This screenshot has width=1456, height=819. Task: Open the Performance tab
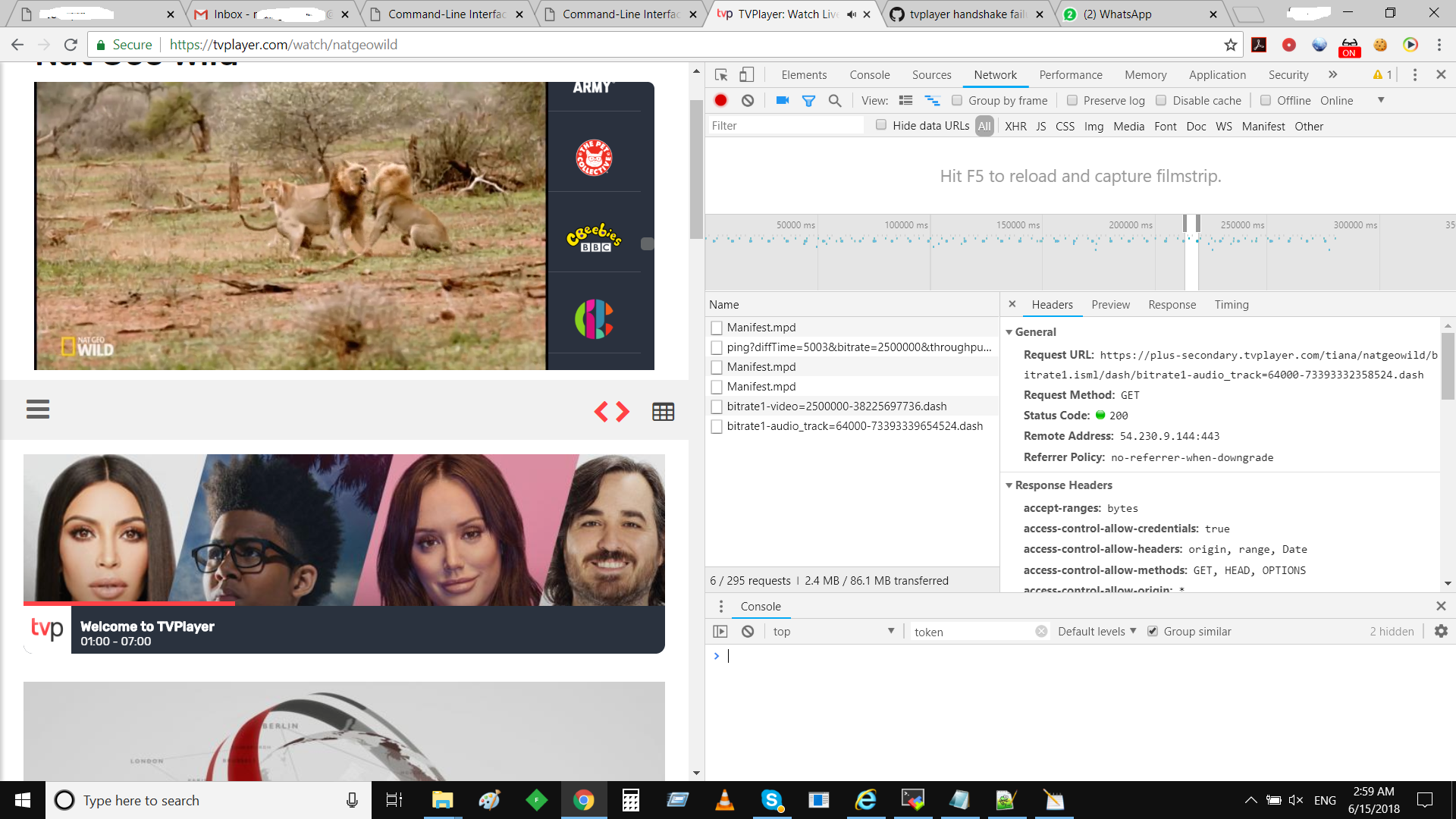point(1071,74)
